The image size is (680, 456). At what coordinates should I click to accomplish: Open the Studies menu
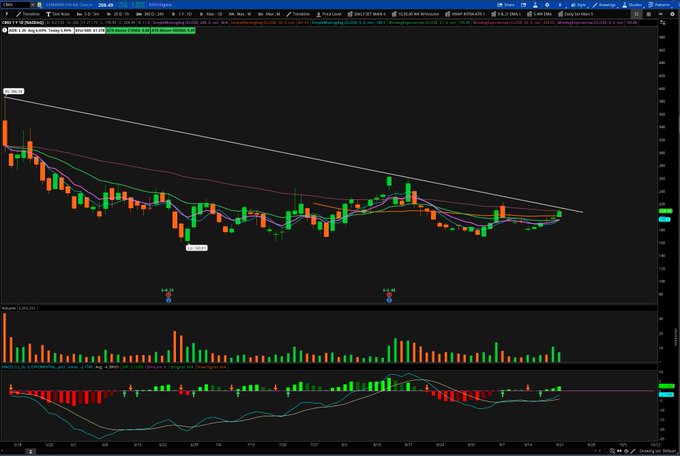pyautogui.click(x=632, y=5)
